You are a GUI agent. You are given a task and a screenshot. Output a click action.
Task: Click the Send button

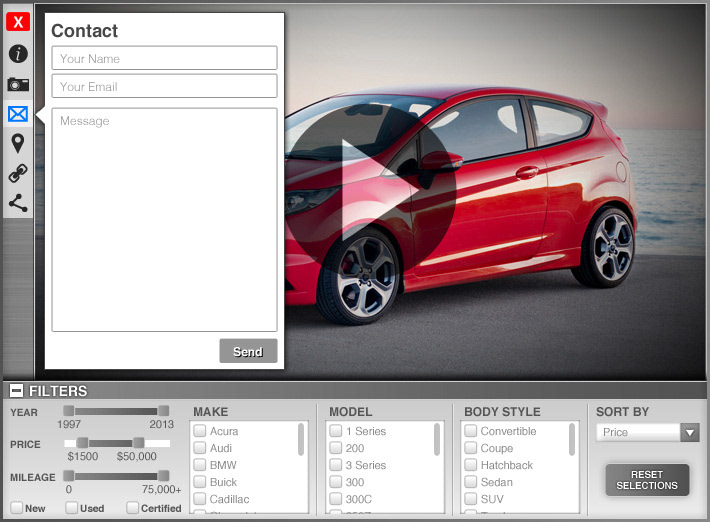(x=248, y=351)
